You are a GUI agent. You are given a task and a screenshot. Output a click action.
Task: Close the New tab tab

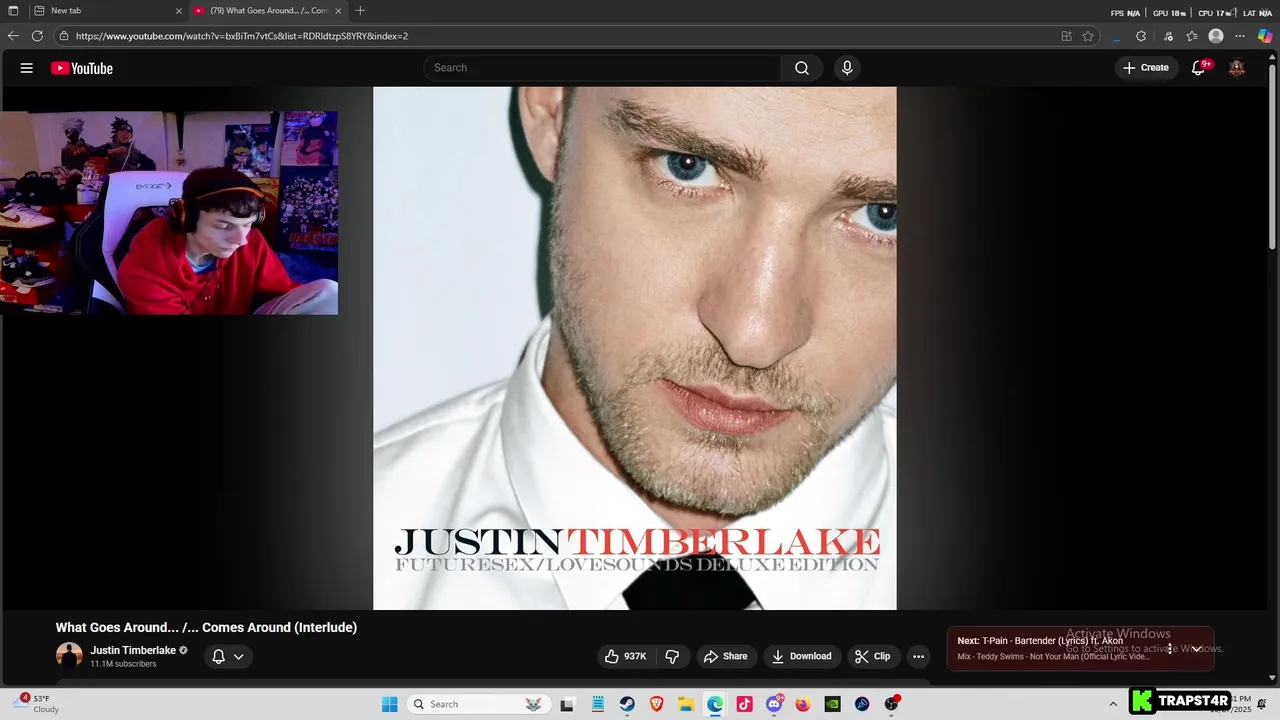coord(179,11)
